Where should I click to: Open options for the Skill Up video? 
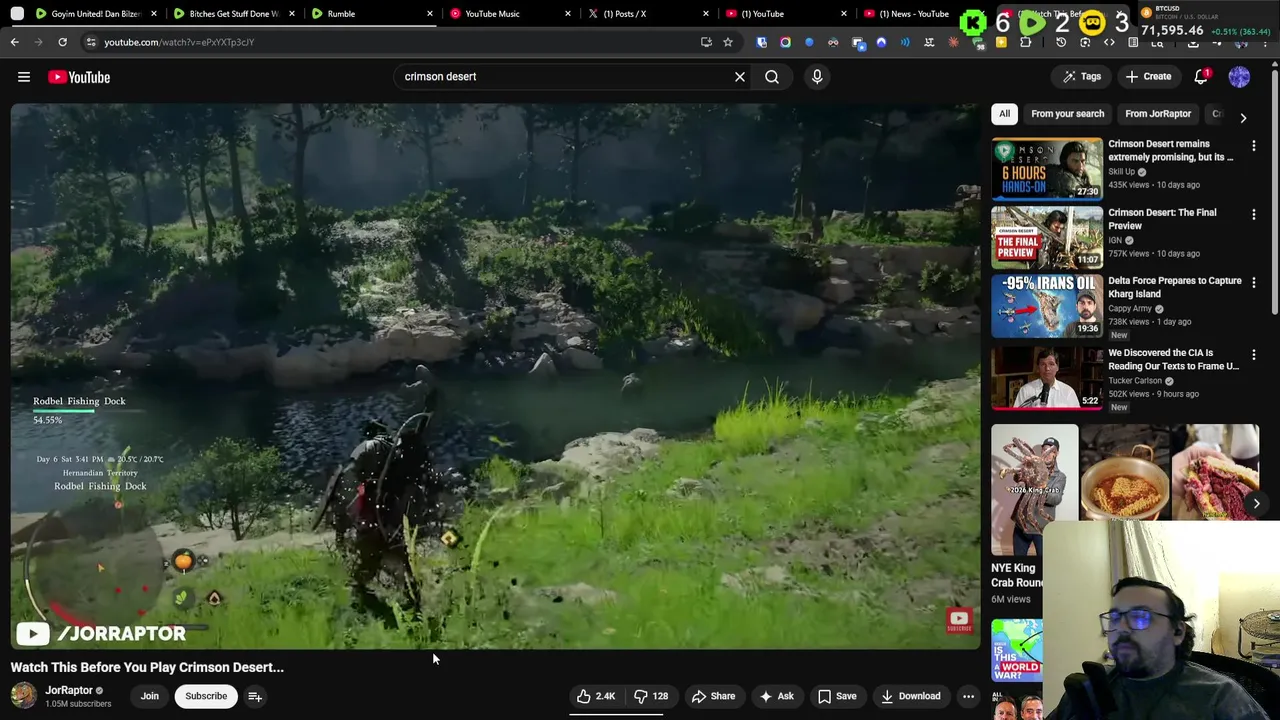pos(1254,146)
